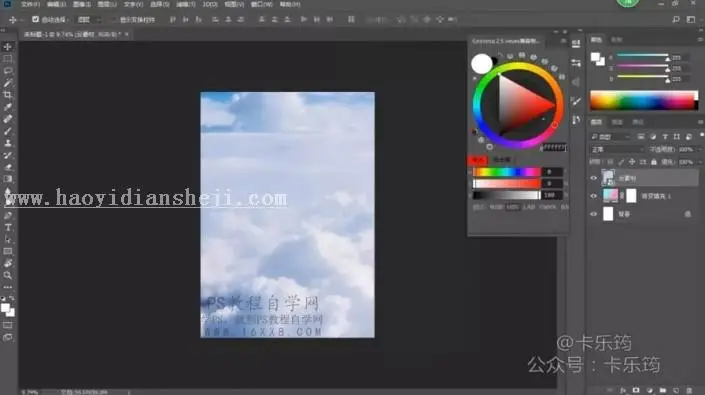
Task: Open the 文件(F) menu
Action: (x=30, y=4)
